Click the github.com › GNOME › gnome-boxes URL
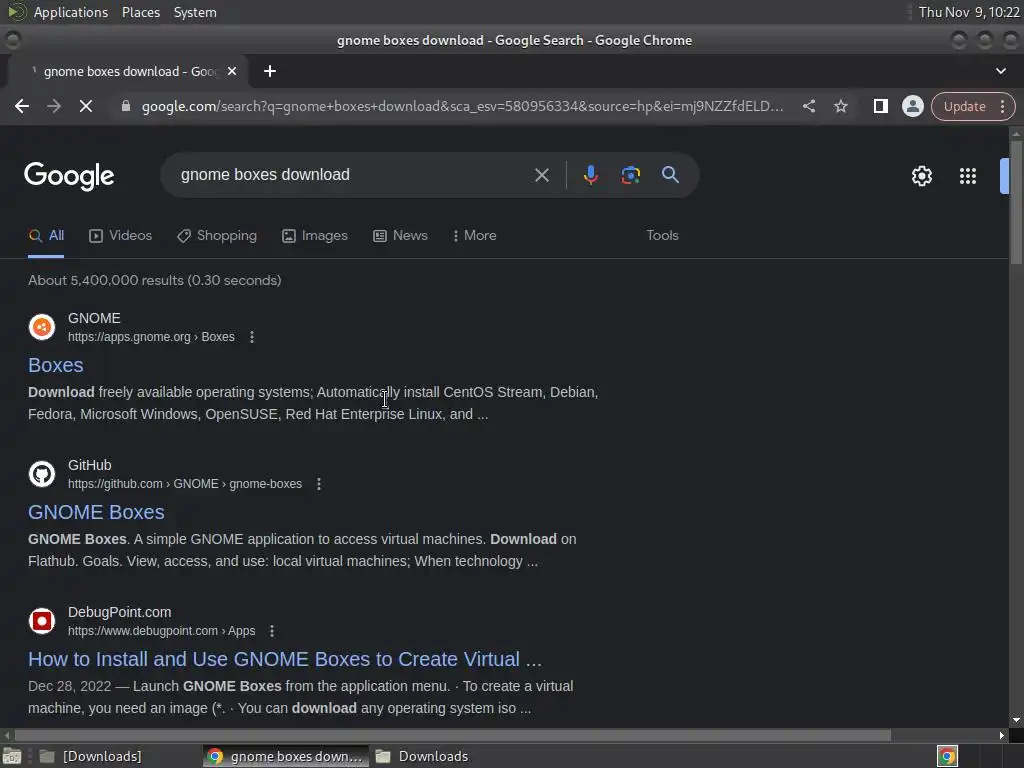 coord(185,484)
